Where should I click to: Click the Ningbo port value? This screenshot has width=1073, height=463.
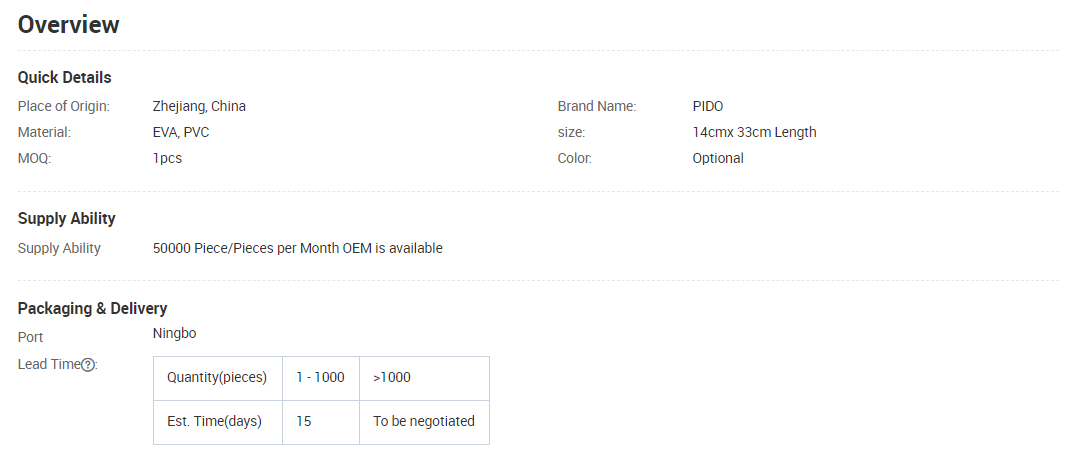[175, 333]
